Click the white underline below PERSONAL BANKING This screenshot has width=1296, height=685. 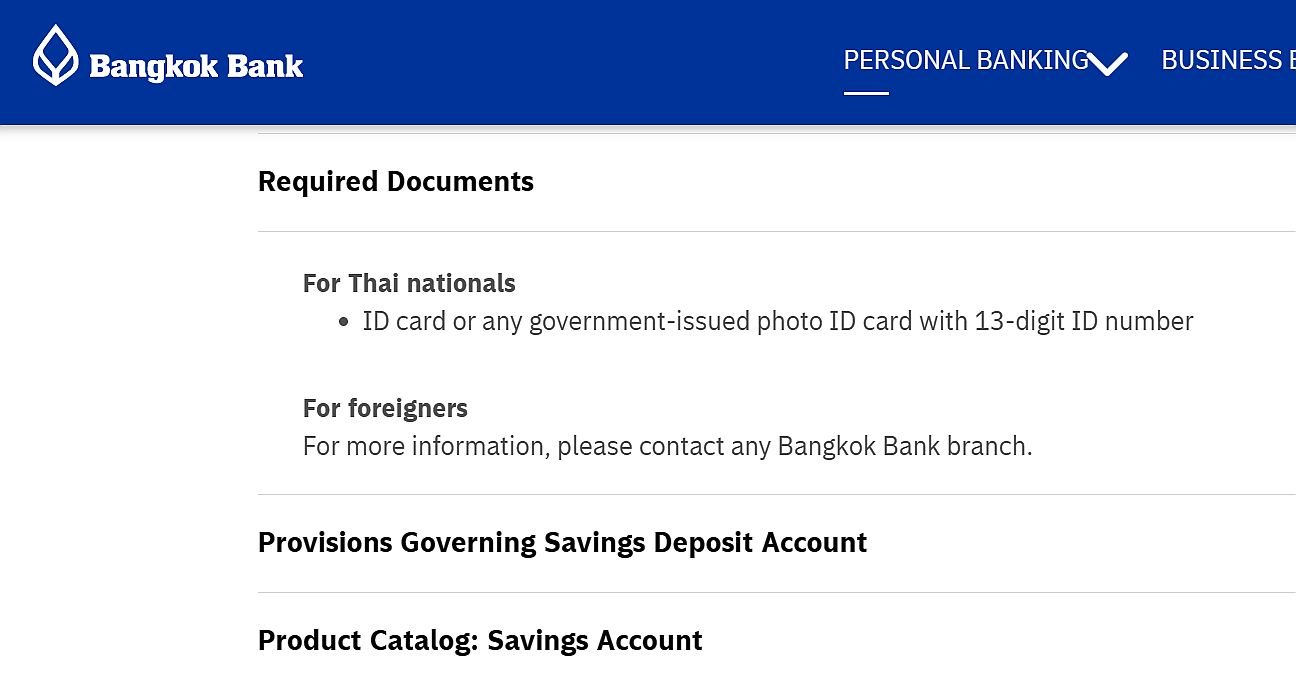tap(866, 94)
